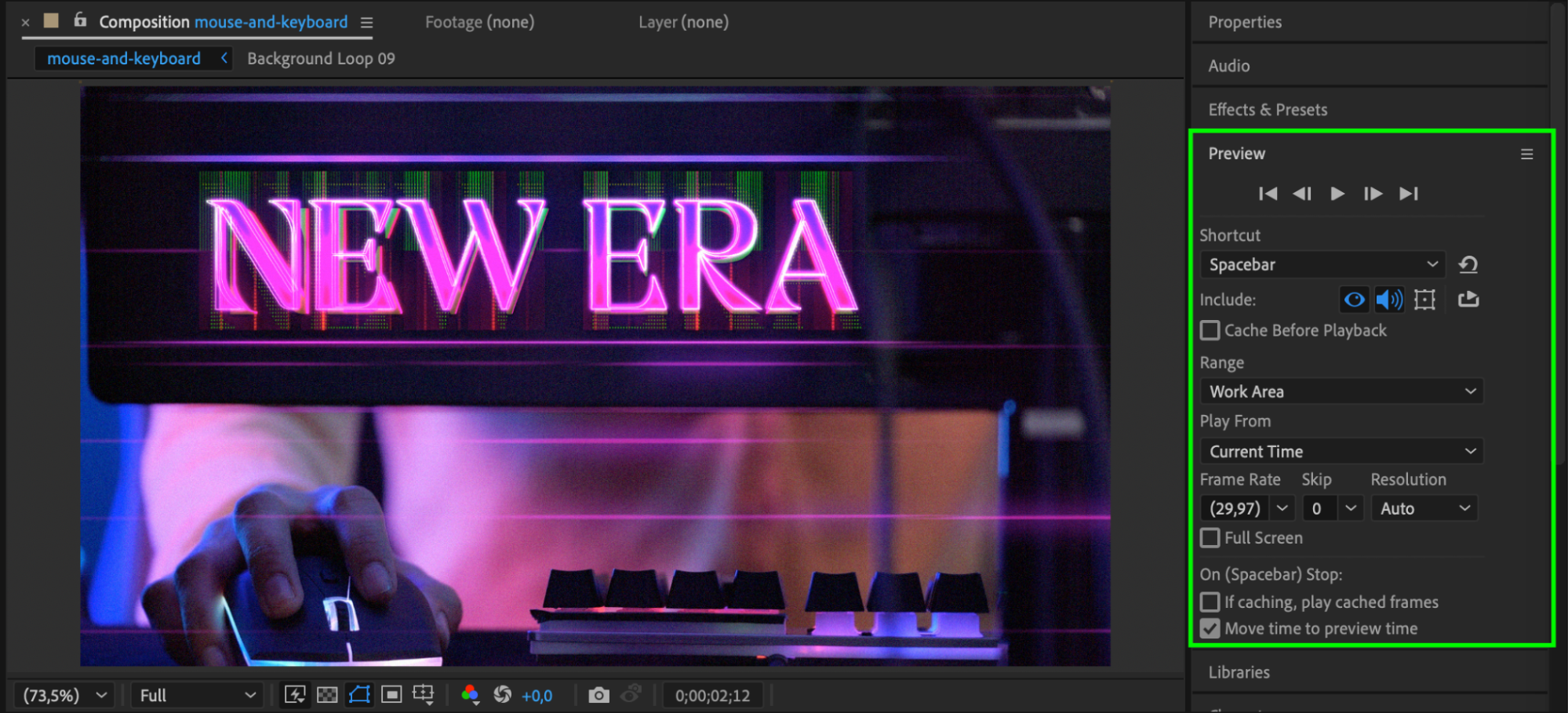Jump to first frame in Preview panel

click(x=1268, y=194)
